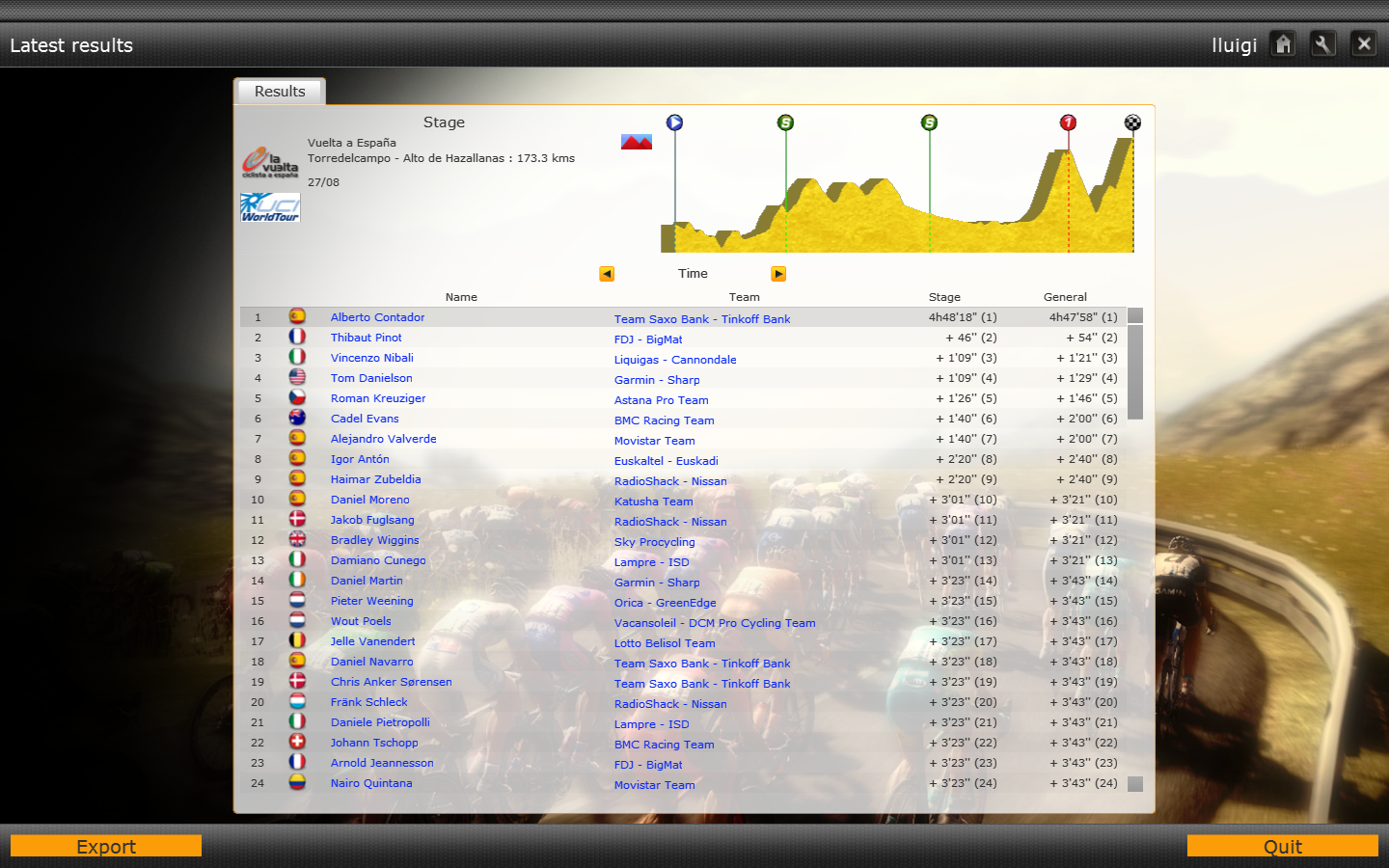Click the red mountain climb marker
The image size is (1389, 868).
[x=1068, y=122]
